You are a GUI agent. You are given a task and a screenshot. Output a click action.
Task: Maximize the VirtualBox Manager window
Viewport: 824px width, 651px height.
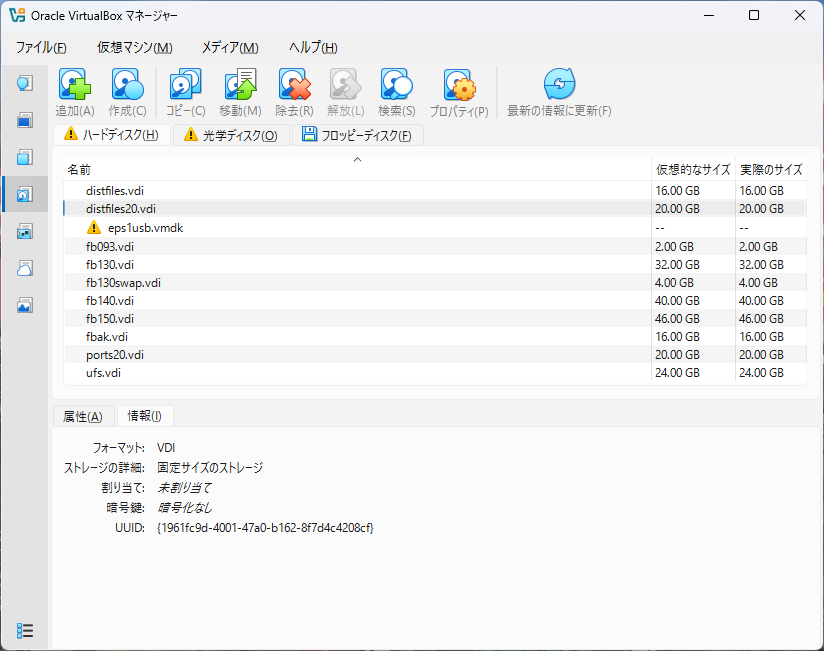pos(754,15)
